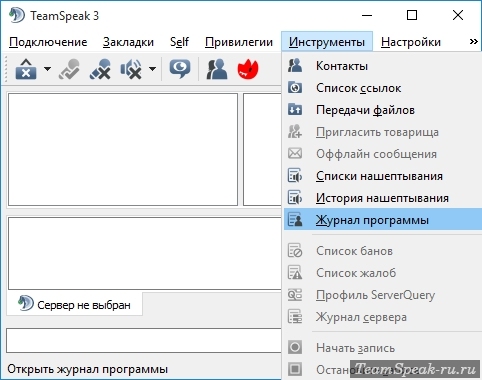The width and height of the screenshot is (482, 380).
Task: Open Списки нашептывания from the menu
Action: tap(383, 176)
